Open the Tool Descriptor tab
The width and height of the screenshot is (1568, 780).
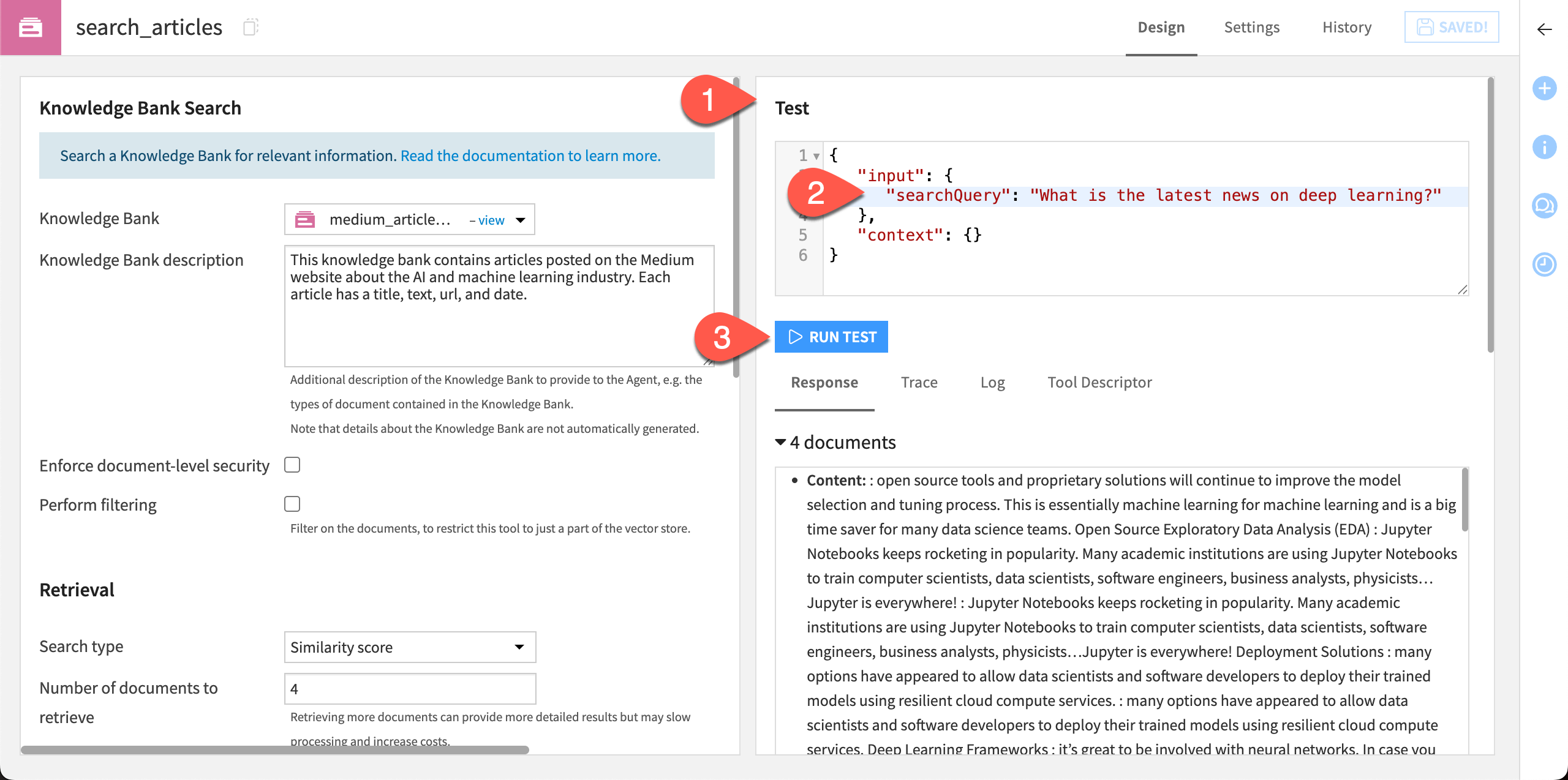(x=1099, y=383)
